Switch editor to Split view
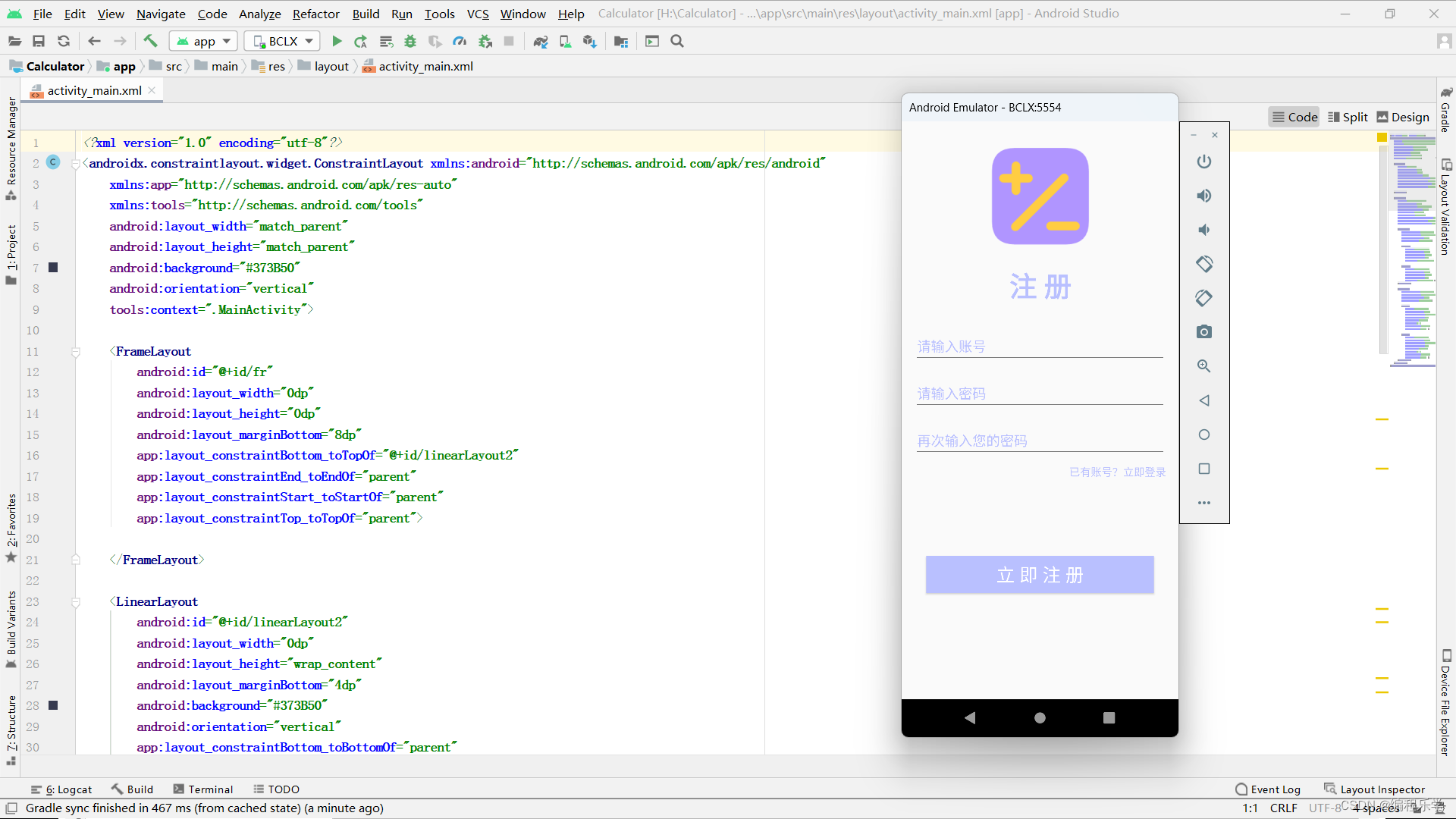Screen dimensions: 1456x819 tap(1348, 117)
